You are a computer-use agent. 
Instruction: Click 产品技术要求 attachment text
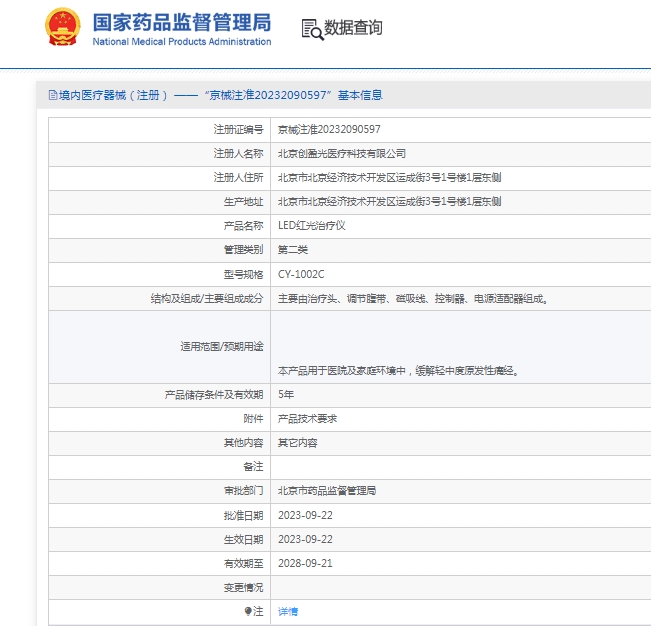[307, 419]
